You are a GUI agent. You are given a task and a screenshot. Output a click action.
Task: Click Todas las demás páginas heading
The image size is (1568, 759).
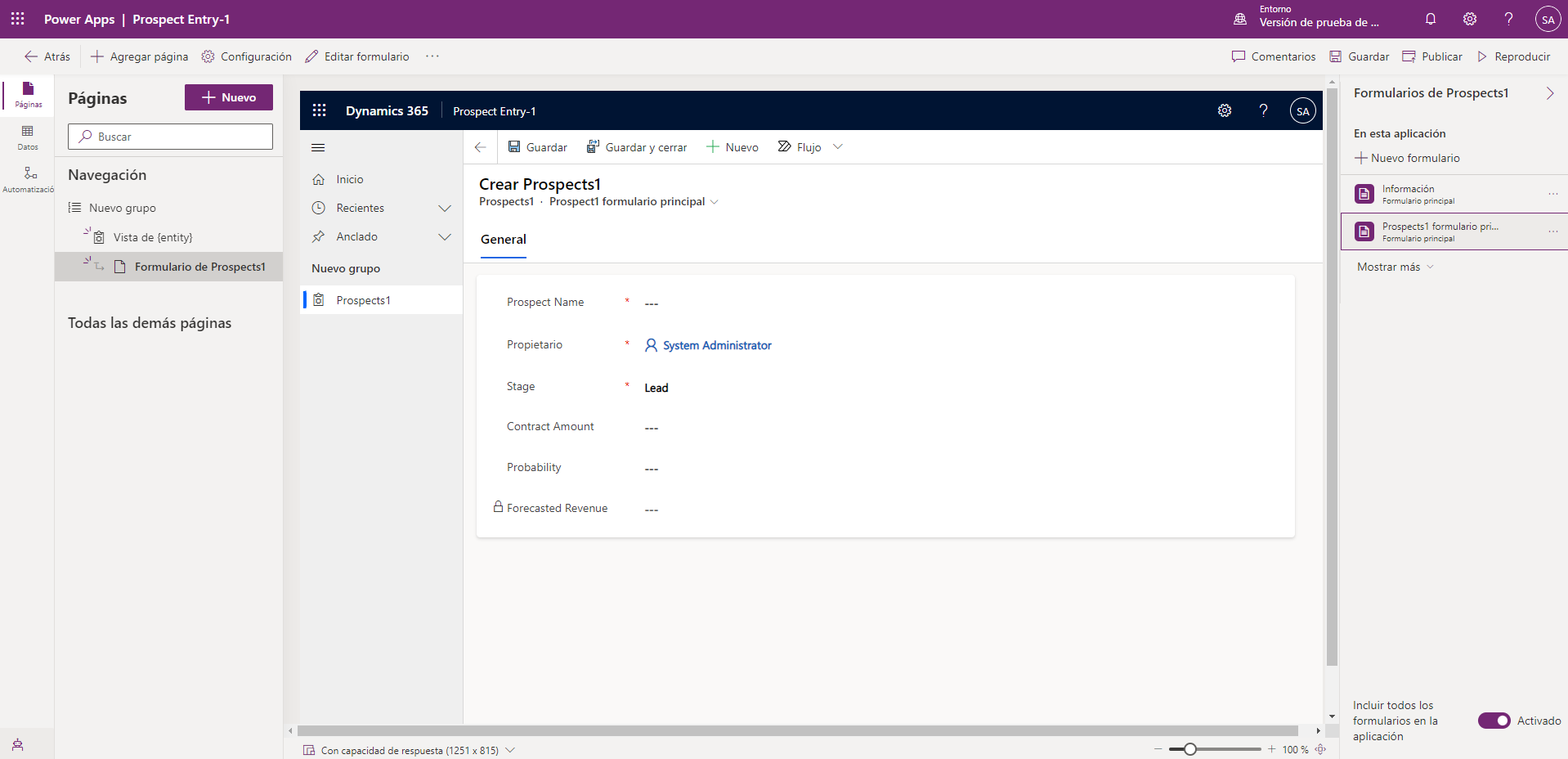click(150, 323)
